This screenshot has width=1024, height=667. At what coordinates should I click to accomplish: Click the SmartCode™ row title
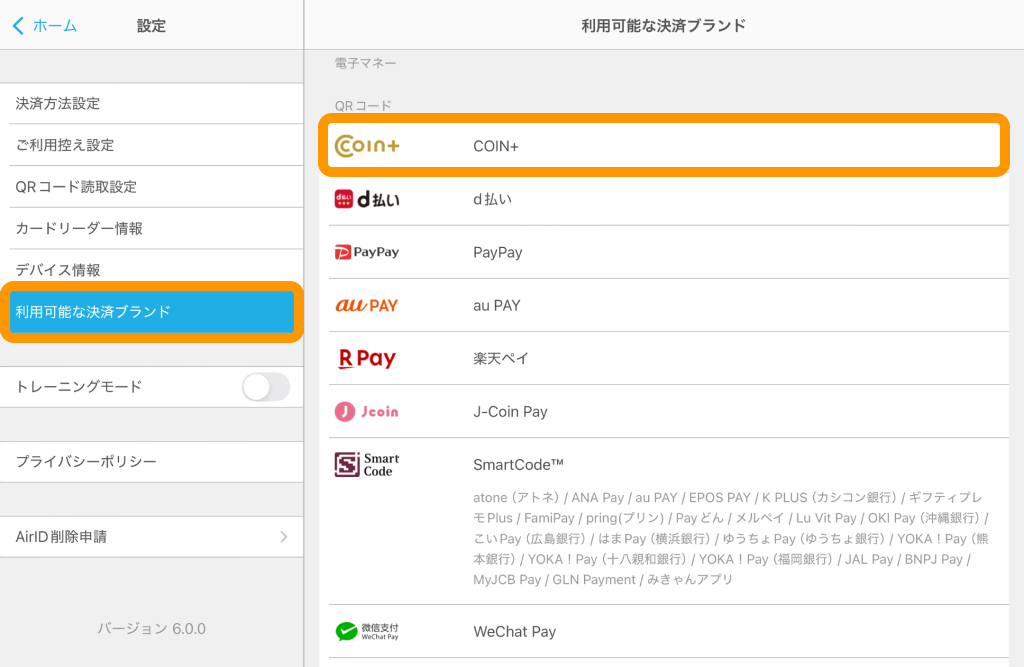point(518,464)
